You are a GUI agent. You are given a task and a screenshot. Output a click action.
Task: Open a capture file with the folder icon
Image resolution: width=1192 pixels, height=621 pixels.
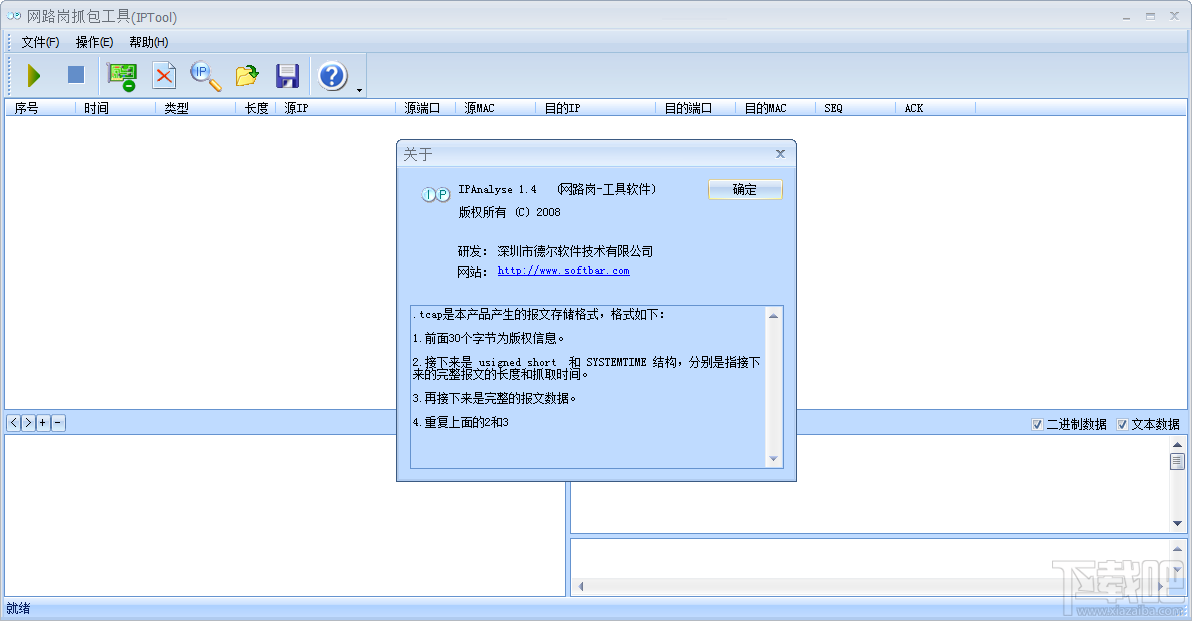pos(247,75)
